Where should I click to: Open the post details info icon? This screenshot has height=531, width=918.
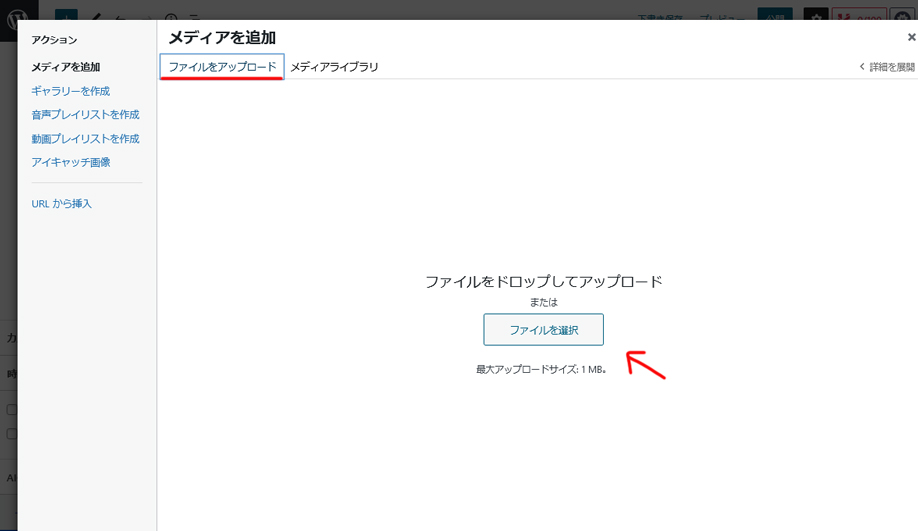(x=170, y=16)
